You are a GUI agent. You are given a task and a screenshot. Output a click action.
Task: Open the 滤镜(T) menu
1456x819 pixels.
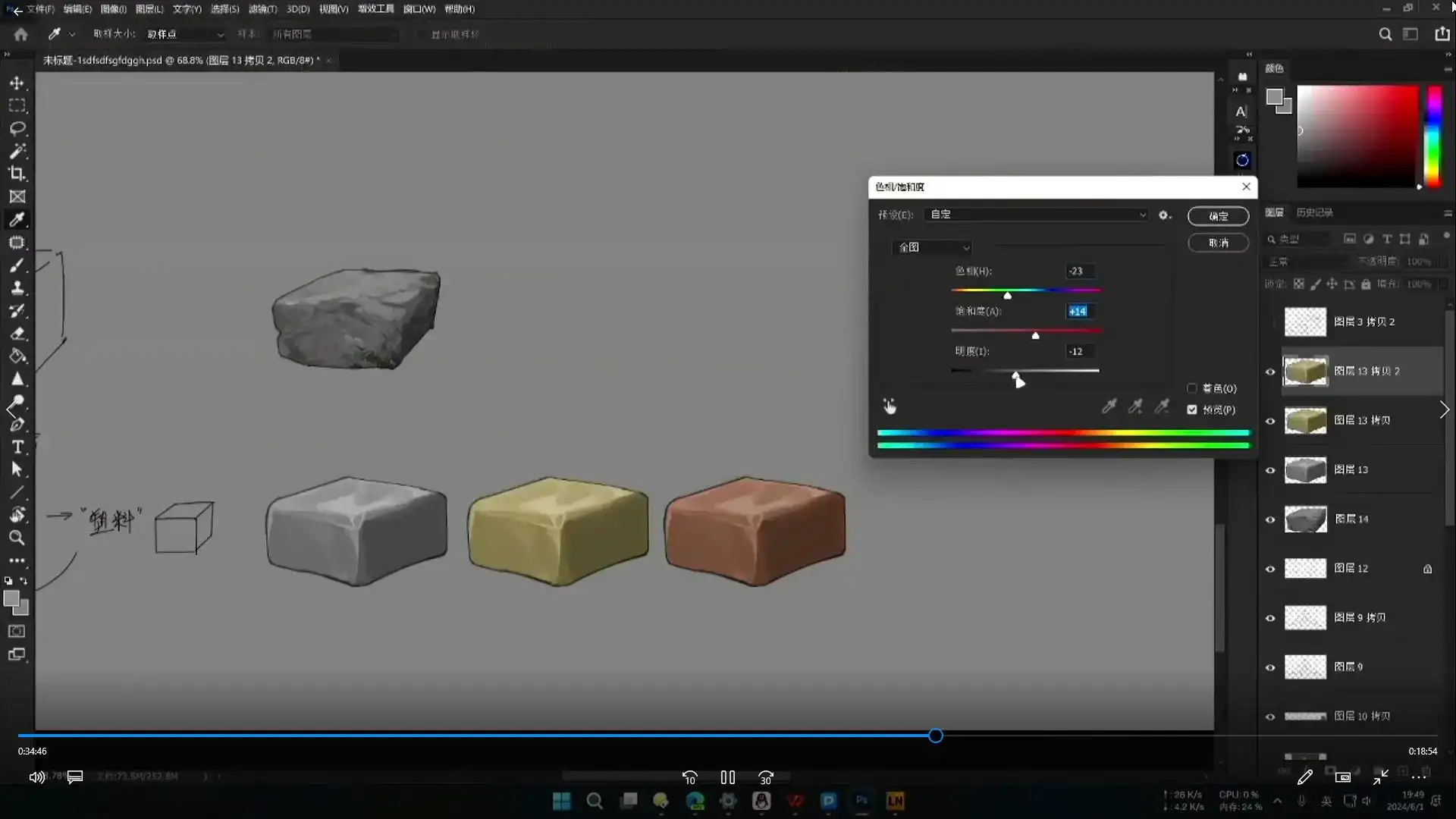(x=262, y=9)
